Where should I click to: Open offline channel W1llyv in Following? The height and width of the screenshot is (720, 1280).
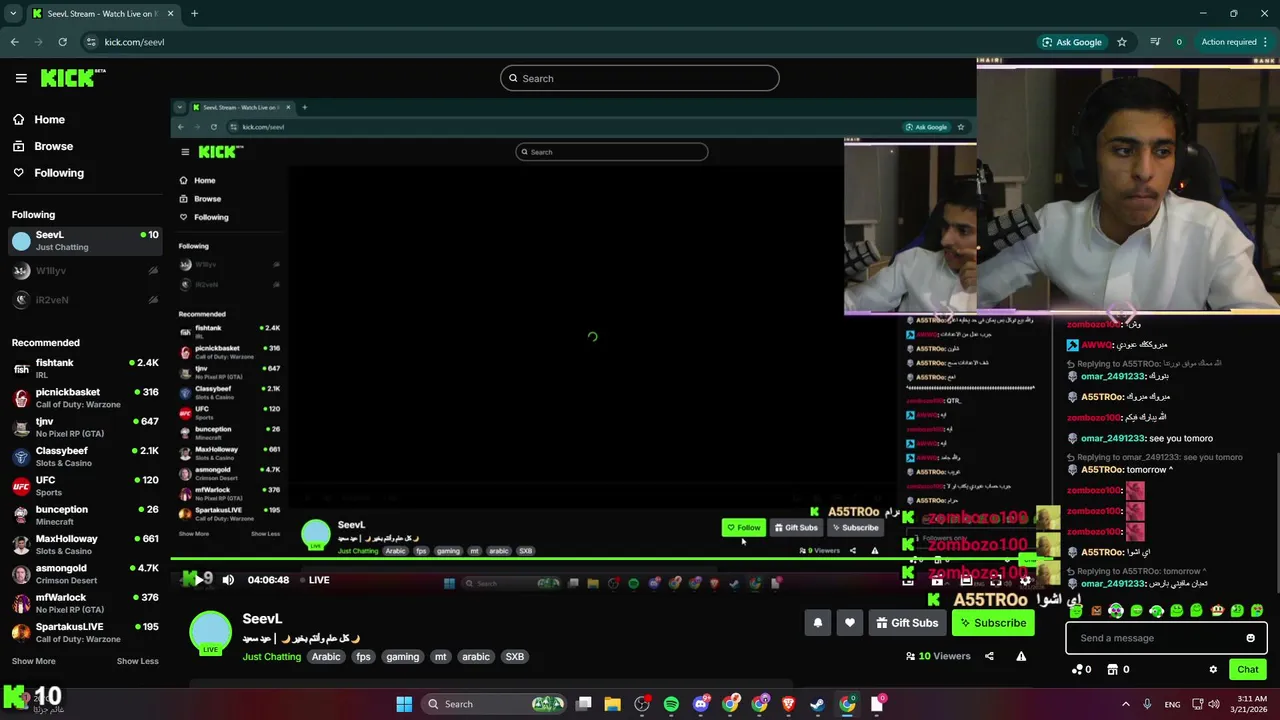point(83,271)
